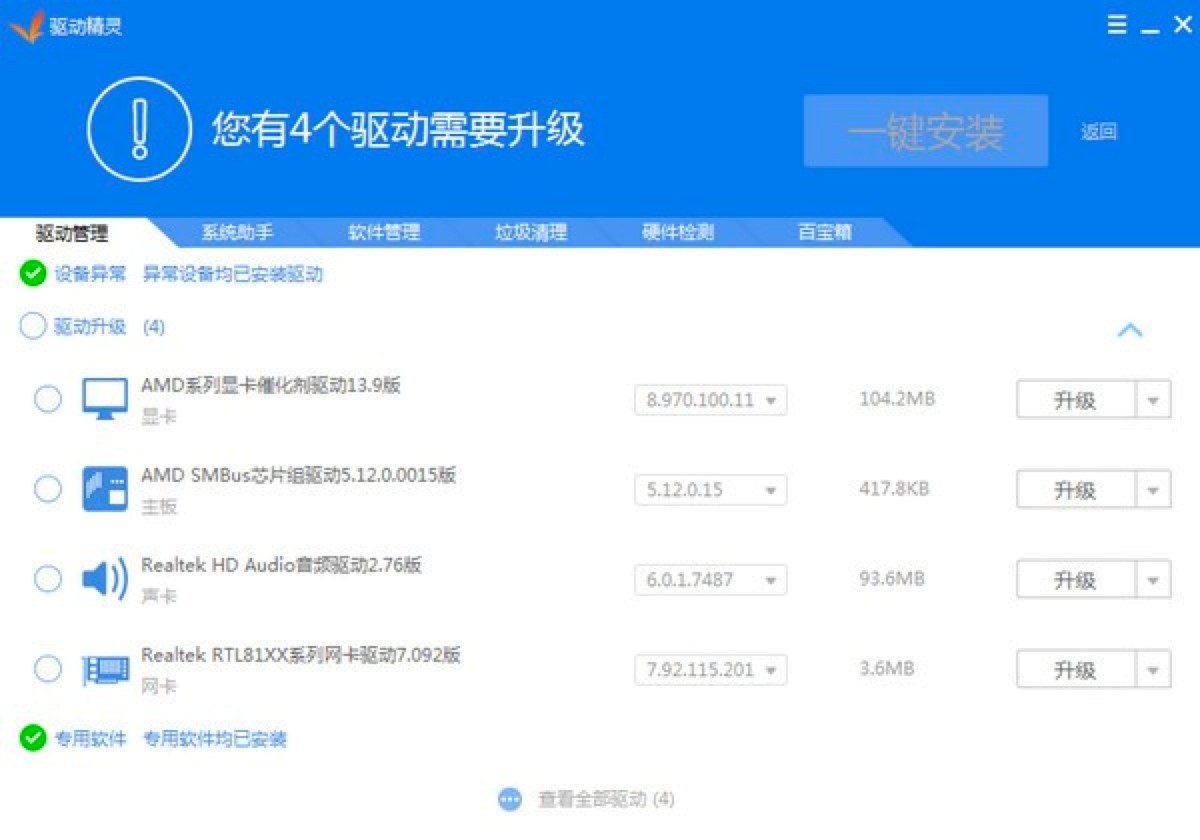Select the AMD显卡驱动 radio button

pyautogui.click(x=46, y=398)
